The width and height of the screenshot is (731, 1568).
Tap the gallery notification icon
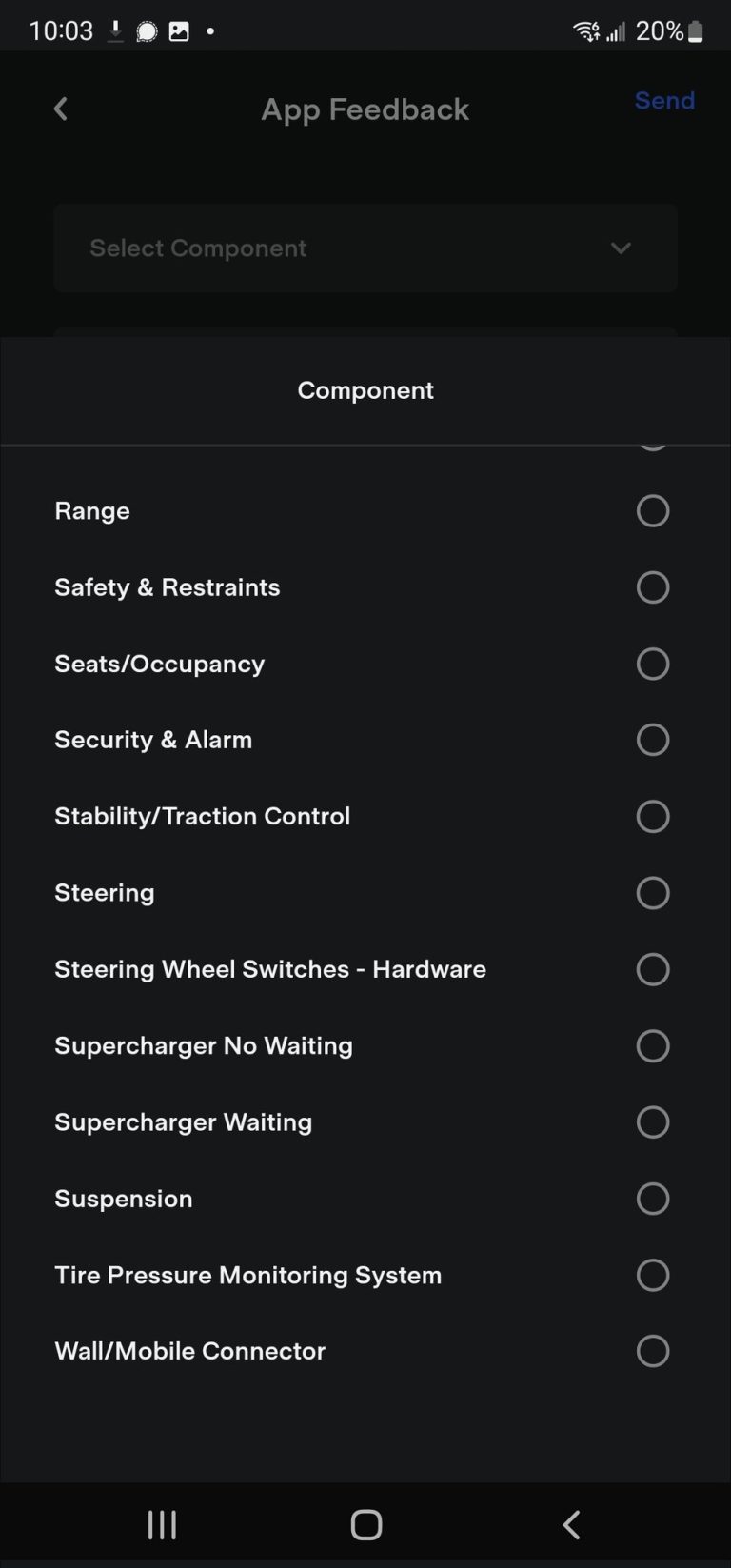point(178,30)
